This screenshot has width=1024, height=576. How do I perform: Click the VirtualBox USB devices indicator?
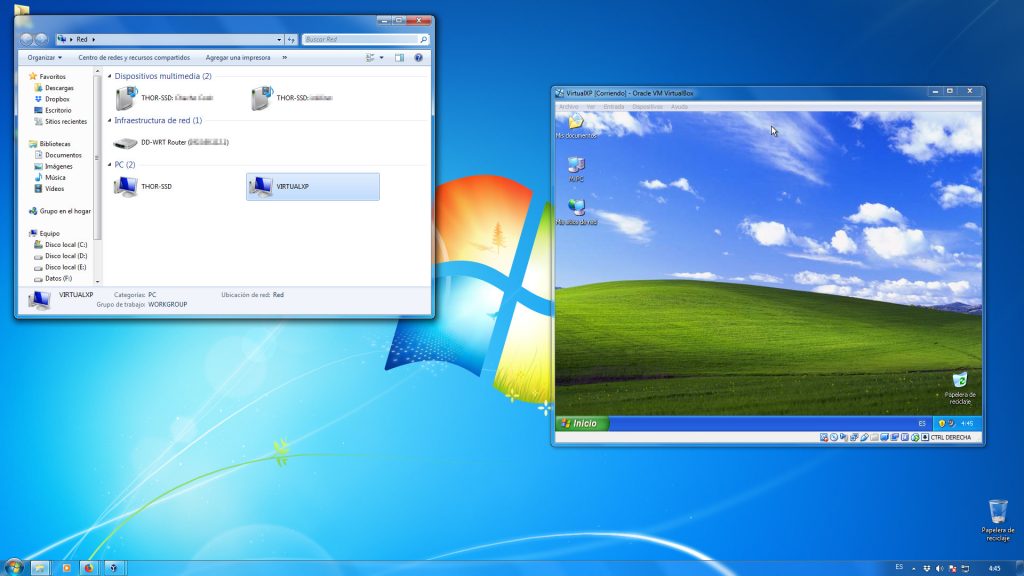864,438
